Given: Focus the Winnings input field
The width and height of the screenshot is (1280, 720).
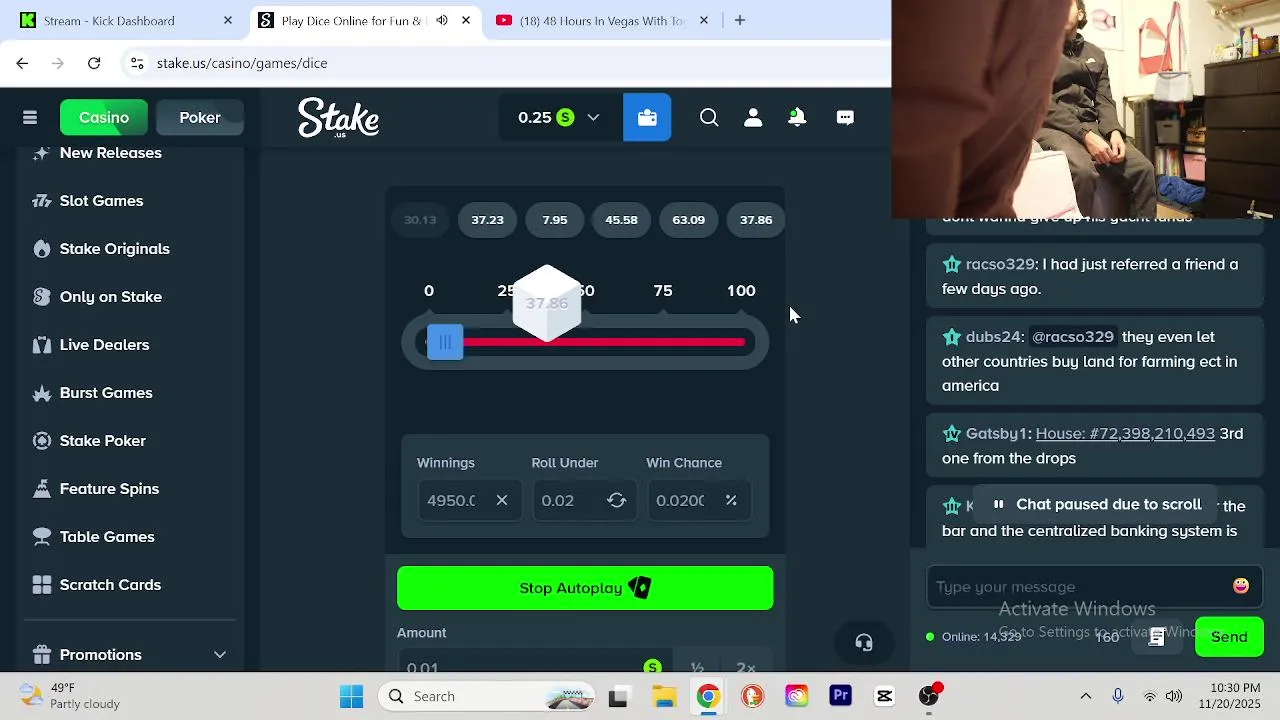Looking at the screenshot, I should click(452, 500).
